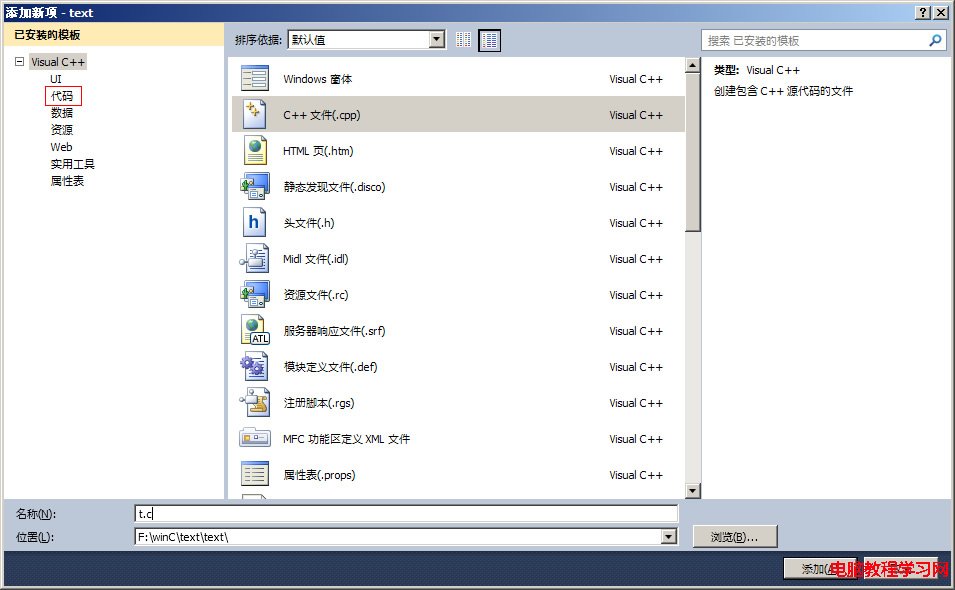Open the 排序依据 sort dropdown
The width and height of the screenshot is (955, 590).
pos(437,40)
